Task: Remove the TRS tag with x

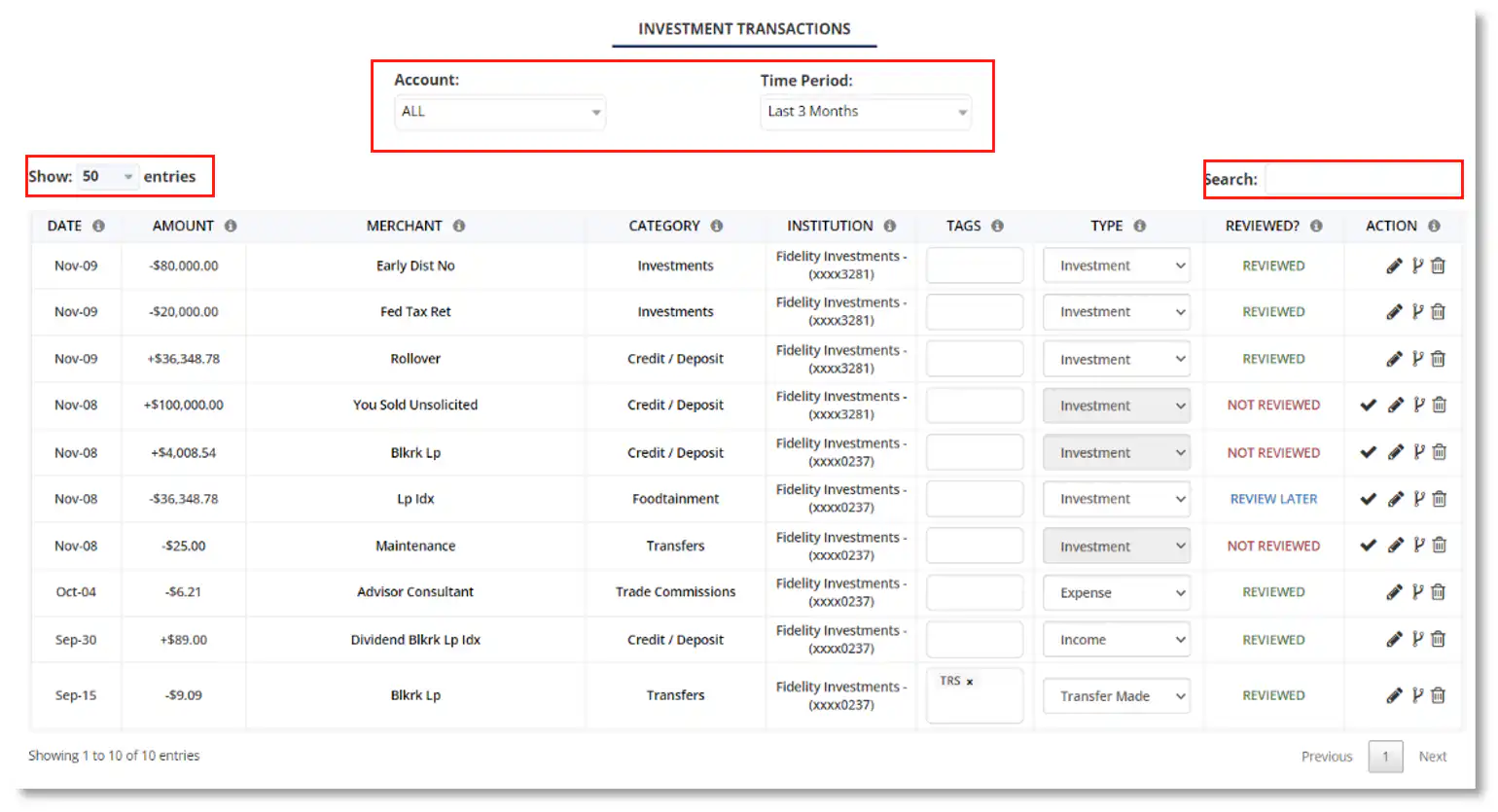Action: [970, 682]
